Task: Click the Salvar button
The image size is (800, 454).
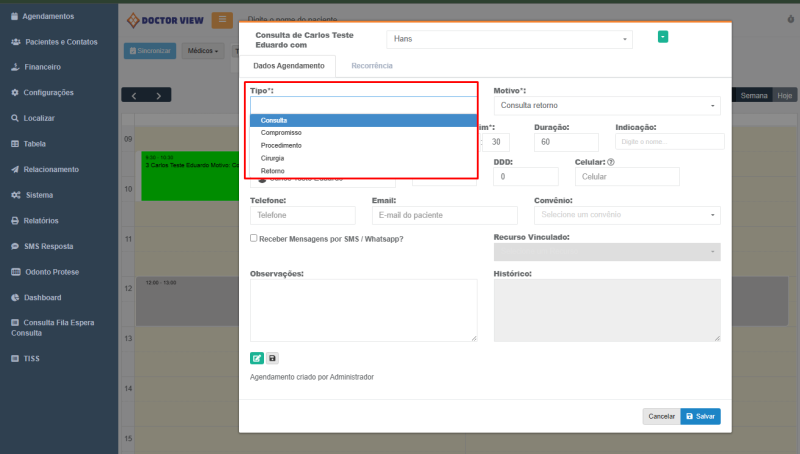Action: click(700, 416)
